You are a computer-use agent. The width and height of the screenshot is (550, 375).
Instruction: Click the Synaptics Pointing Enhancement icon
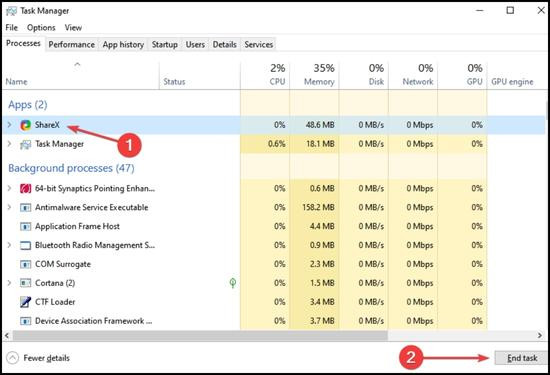pos(26,188)
